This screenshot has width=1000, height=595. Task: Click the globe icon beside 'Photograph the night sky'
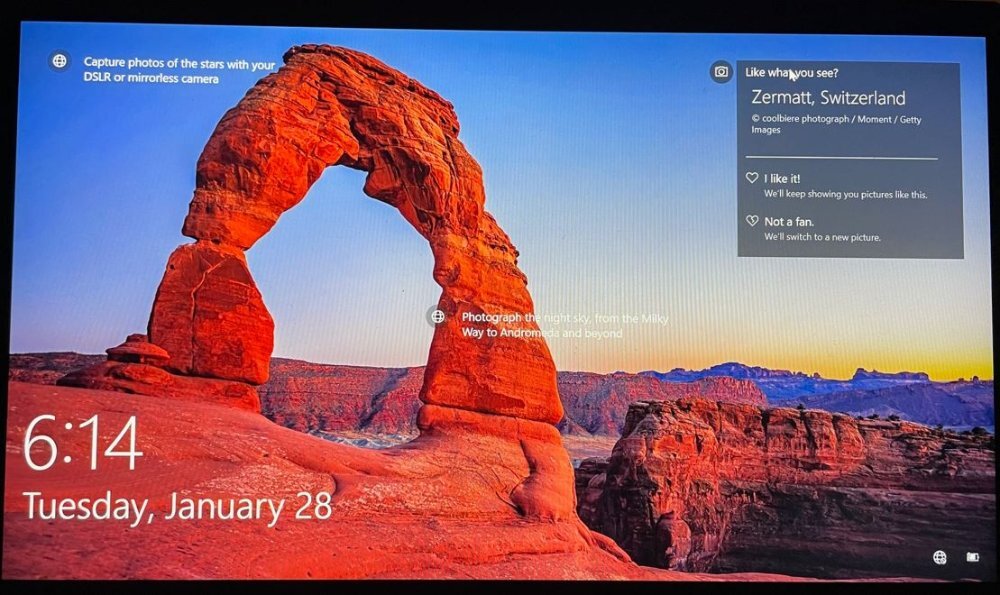click(x=438, y=316)
